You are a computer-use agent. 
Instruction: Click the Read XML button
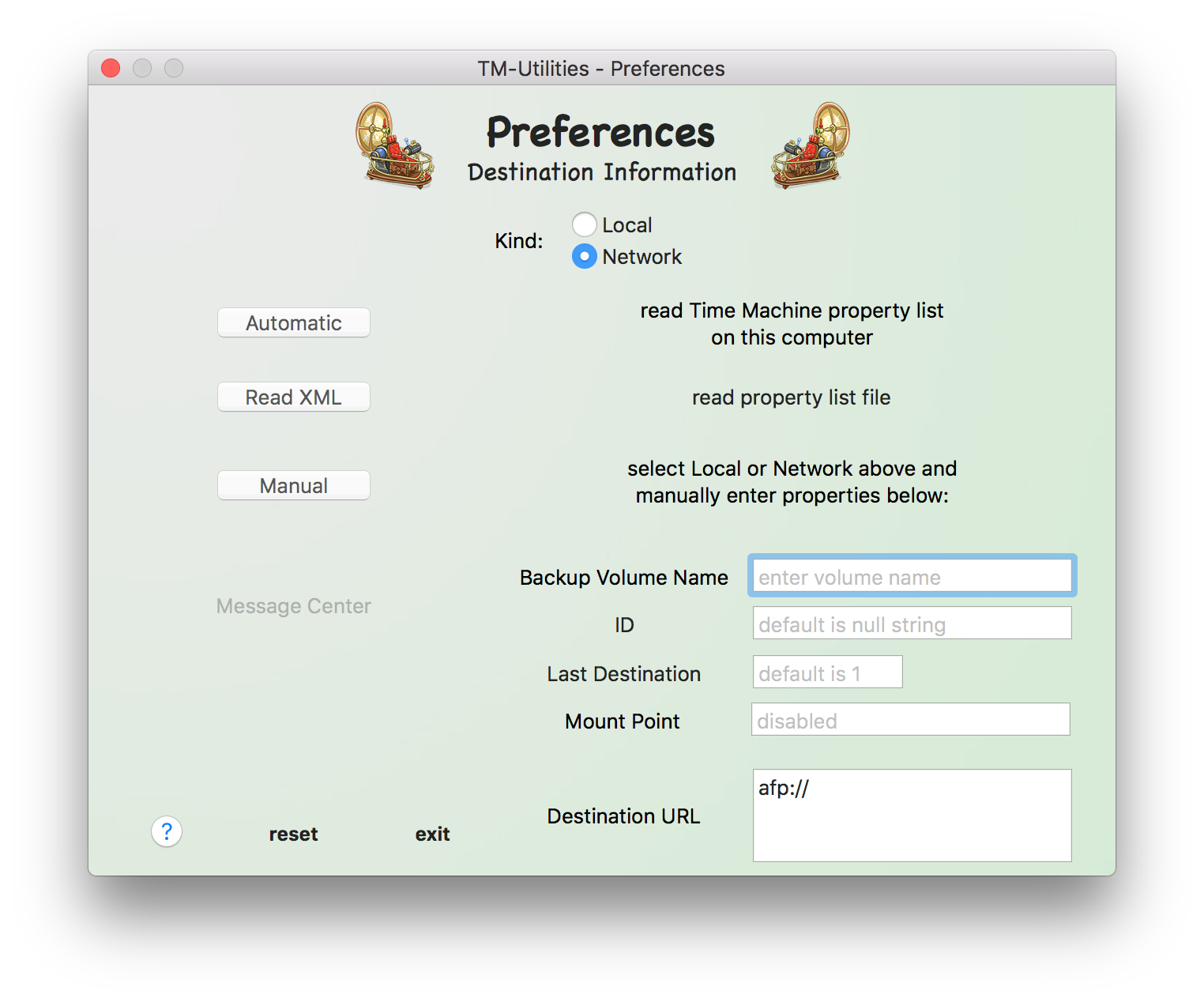[x=294, y=397]
